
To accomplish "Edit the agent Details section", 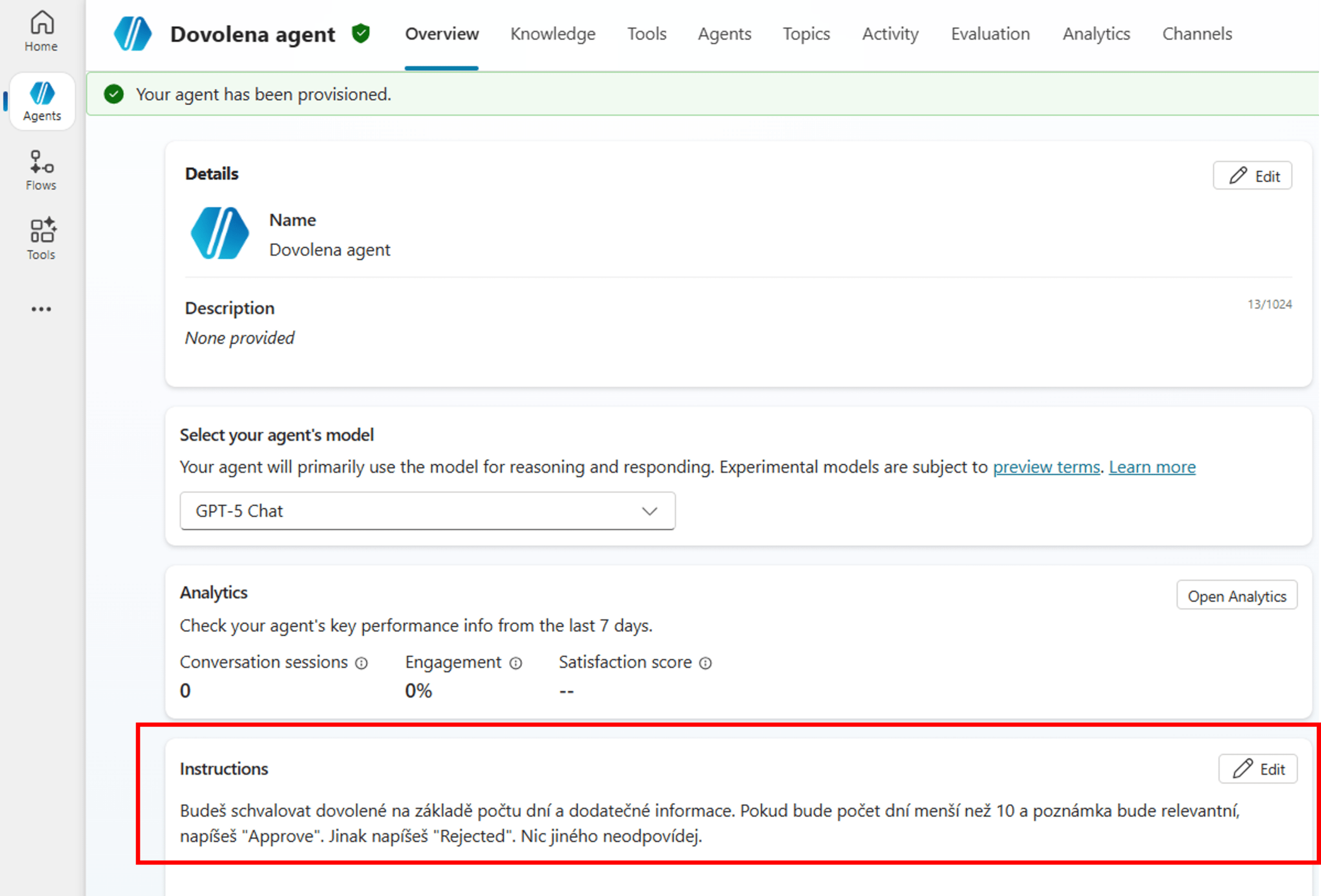I will pos(1252,175).
